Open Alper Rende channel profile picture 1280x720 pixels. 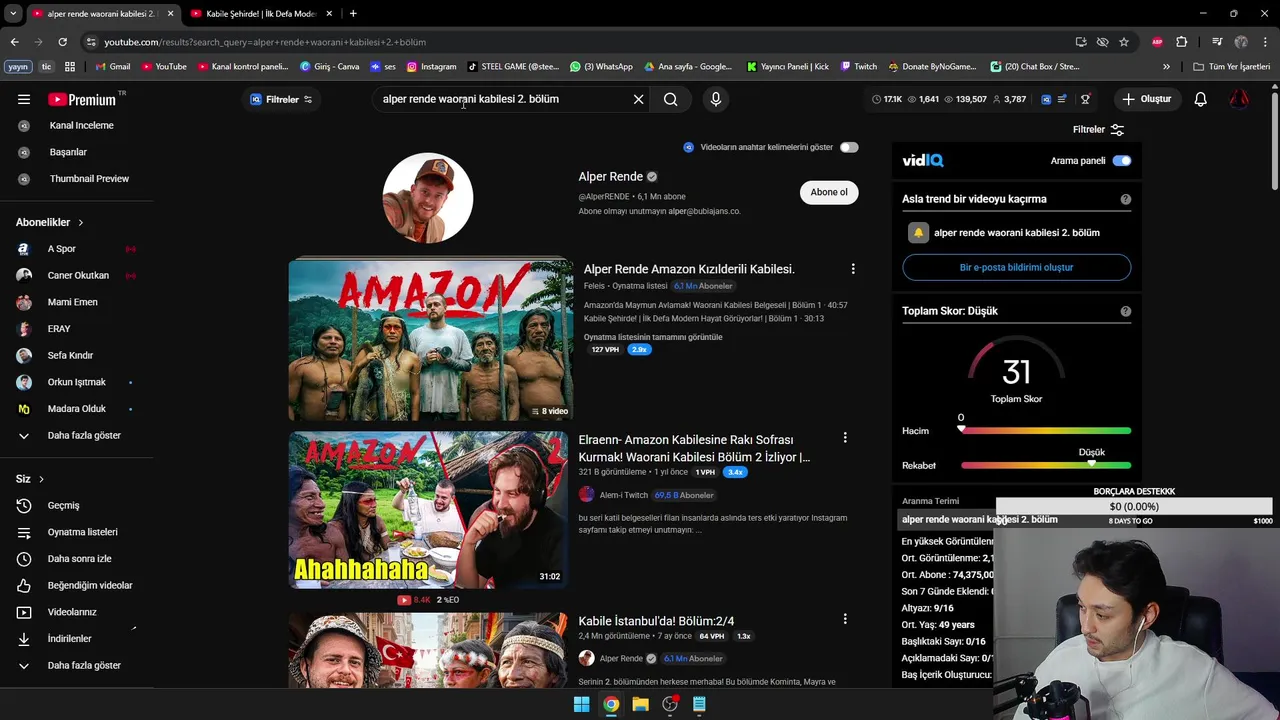[428, 198]
